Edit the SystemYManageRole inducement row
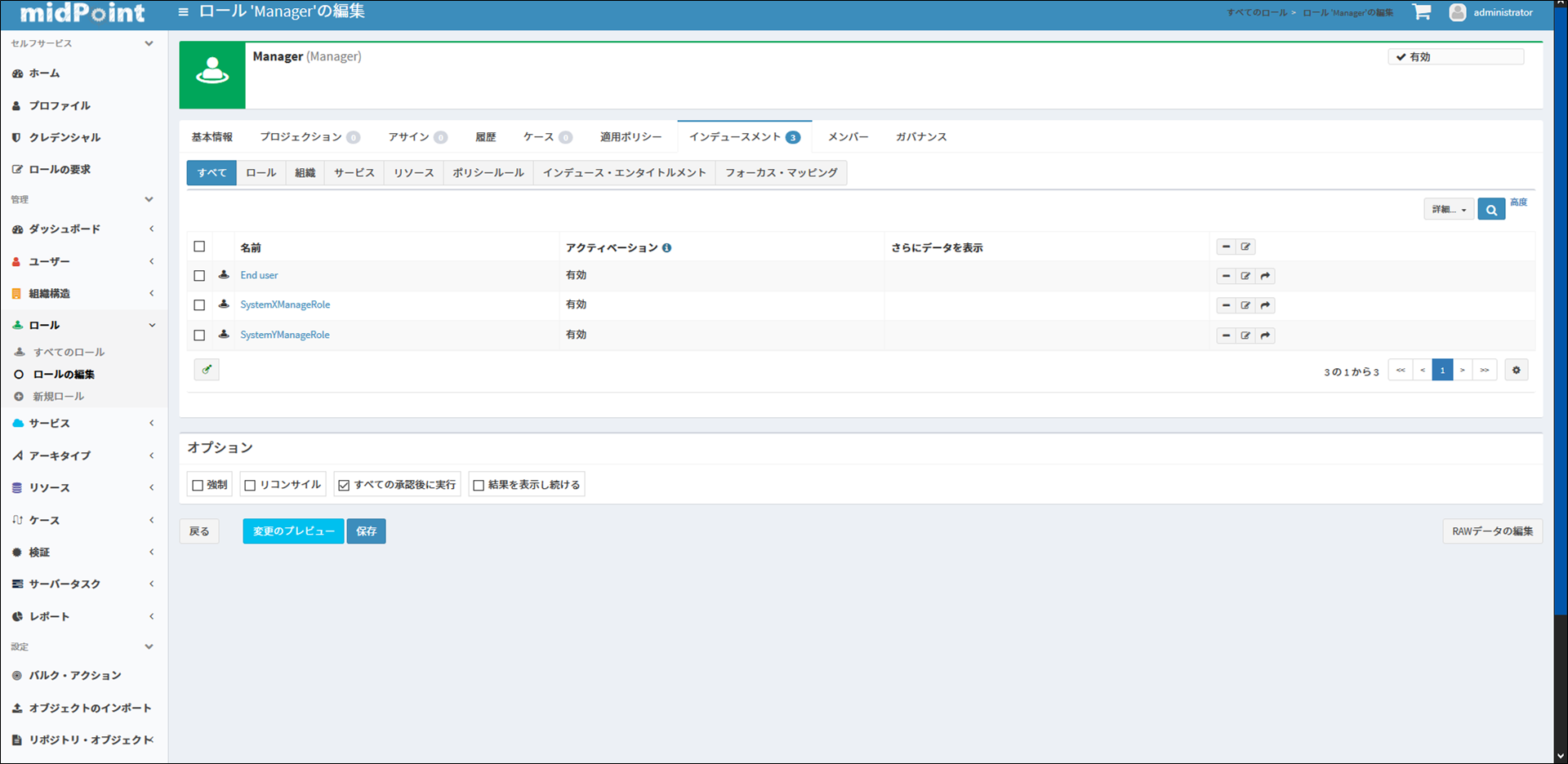Image resolution: width=1568 pixels, height=764 pixels. [1245, 335]
